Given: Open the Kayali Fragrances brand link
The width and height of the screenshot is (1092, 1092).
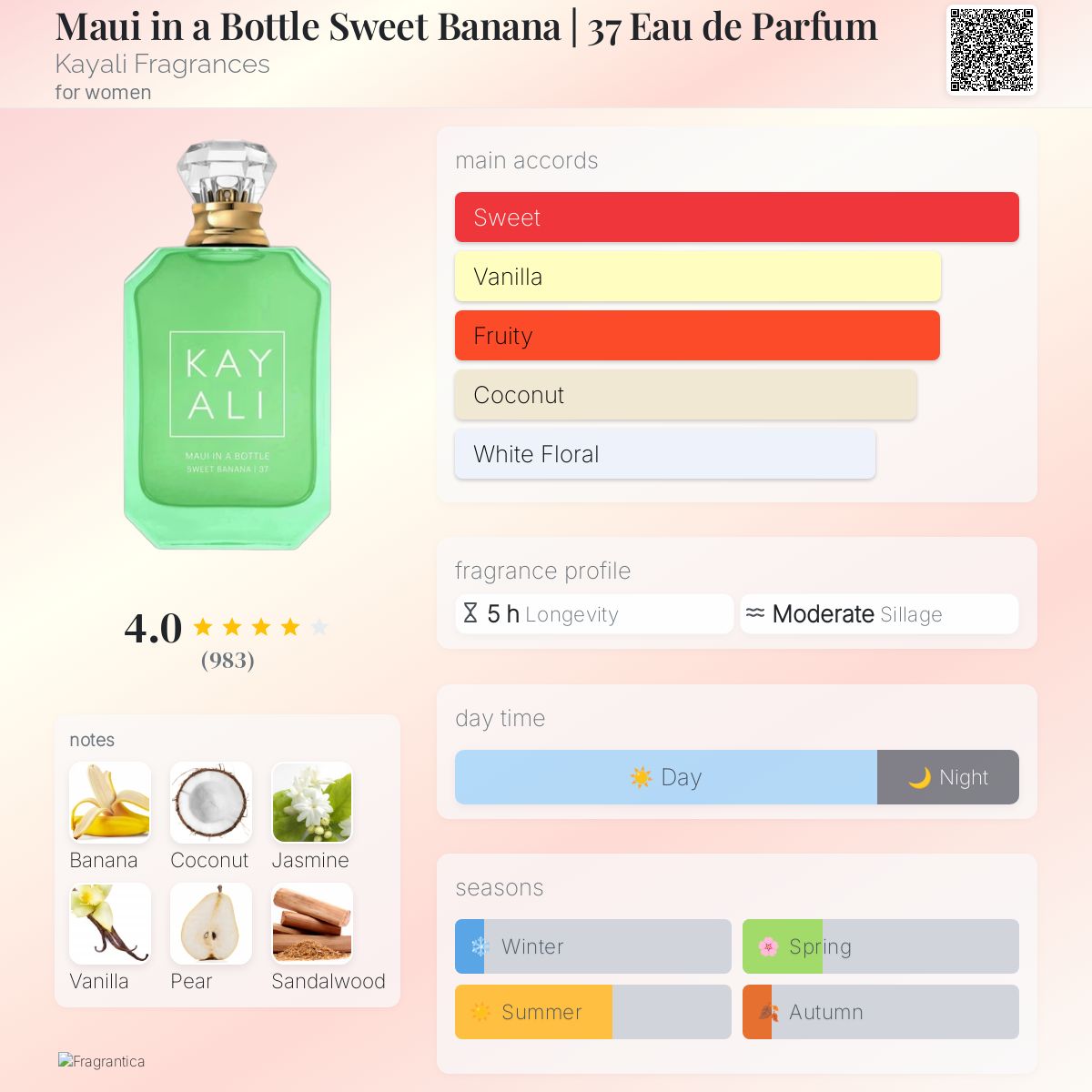Looking at the screenshot, I should 162,65.
